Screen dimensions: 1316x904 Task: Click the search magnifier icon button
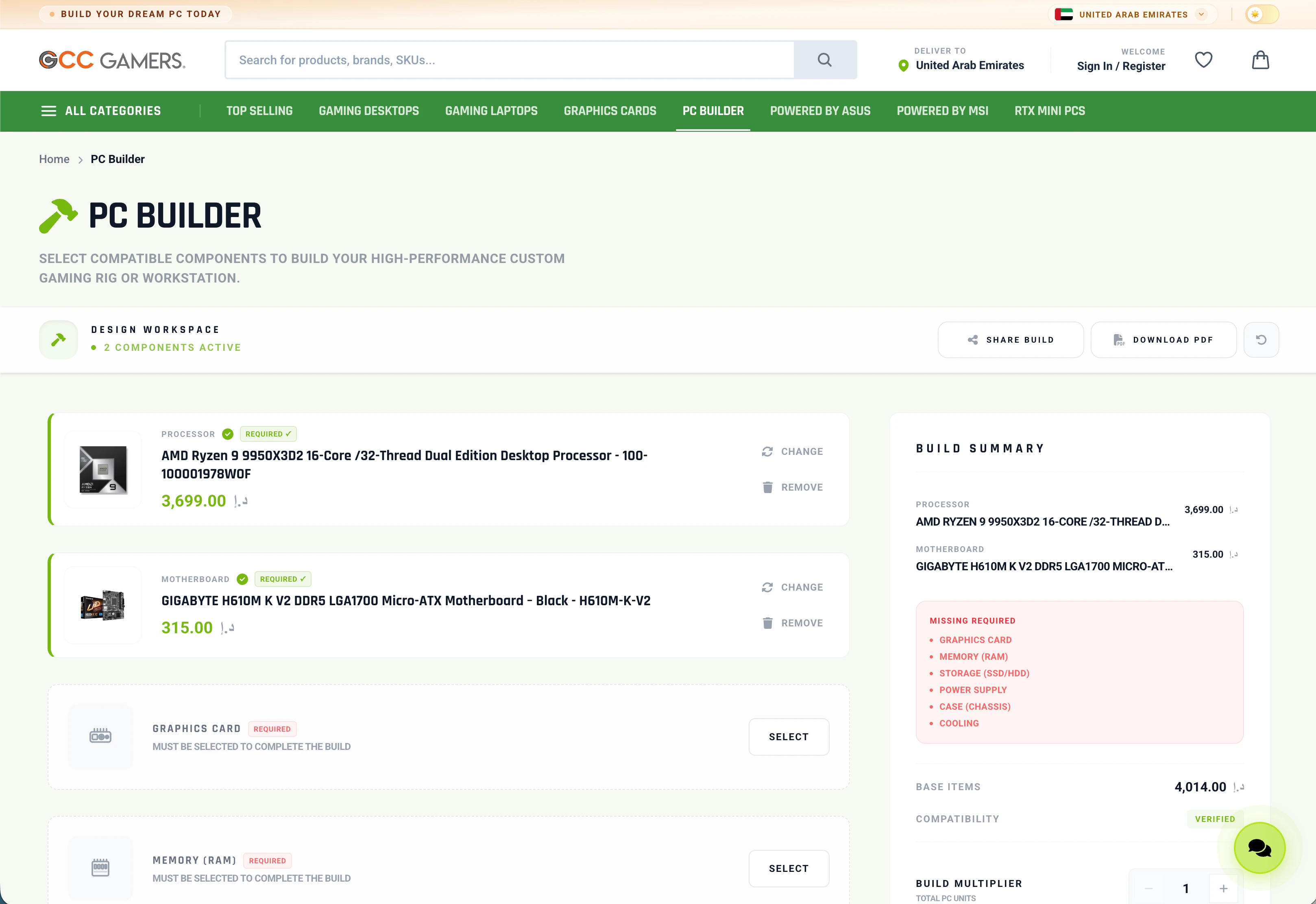(x=825, y=59)
